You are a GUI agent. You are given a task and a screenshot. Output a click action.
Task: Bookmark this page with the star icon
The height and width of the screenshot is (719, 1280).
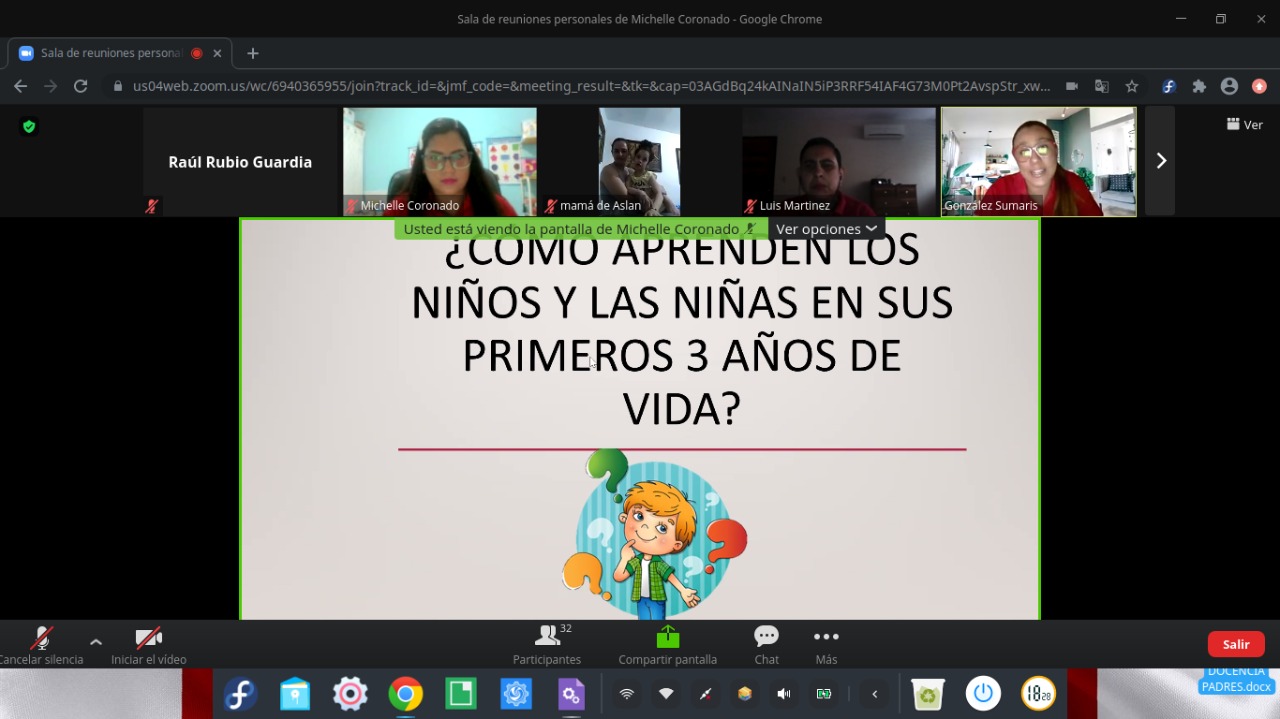click(1132, 86)
